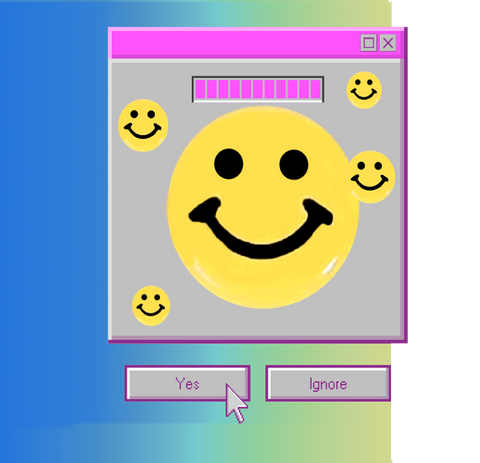Image resolution: width=480 pixels, height=463 pixels.
Task: Click the small smiley left of the large face
Action: tap(143, 125)
